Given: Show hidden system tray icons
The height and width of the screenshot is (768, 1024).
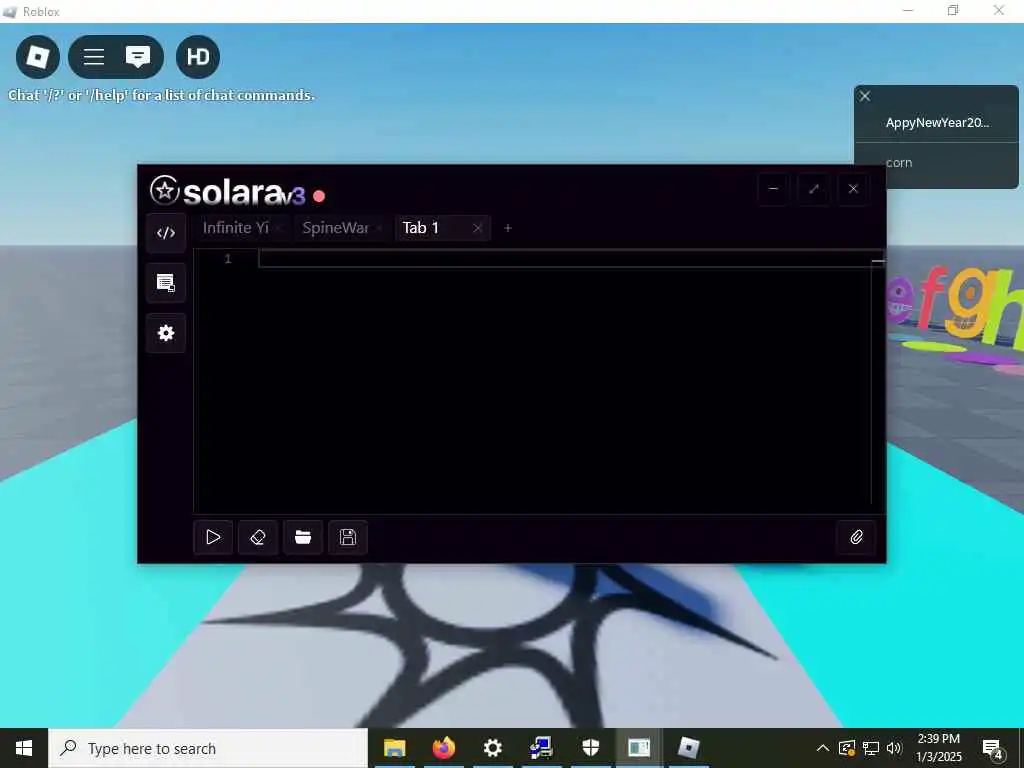Looking at the screenshot, I should pyautogui.click(x=823, y=748).
